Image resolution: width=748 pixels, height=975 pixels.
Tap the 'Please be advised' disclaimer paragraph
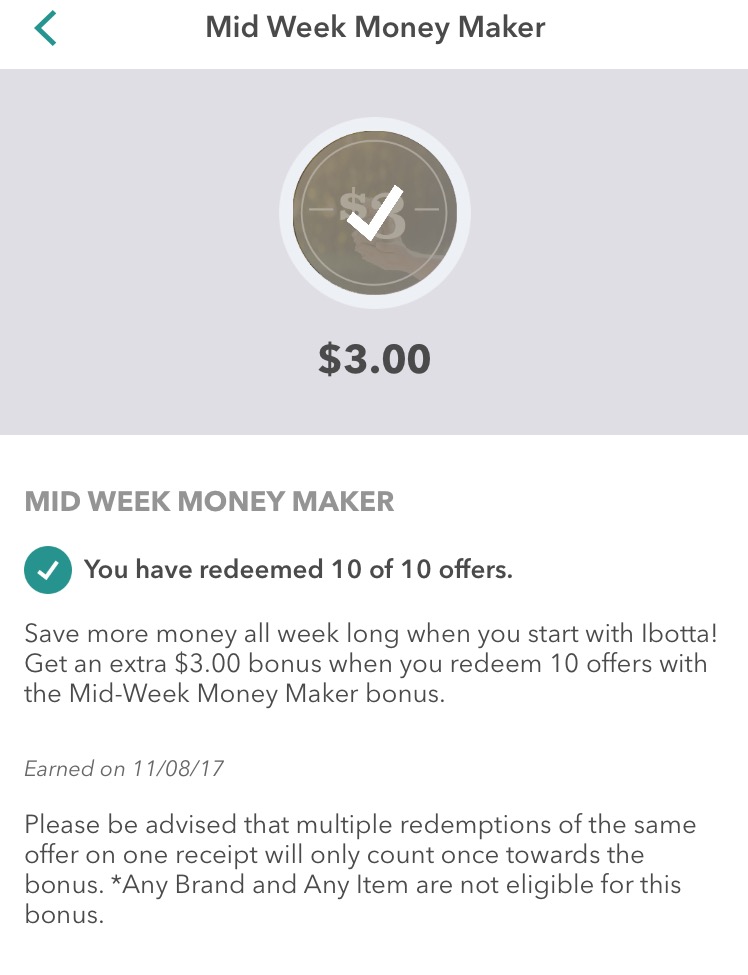click(360, 869)
